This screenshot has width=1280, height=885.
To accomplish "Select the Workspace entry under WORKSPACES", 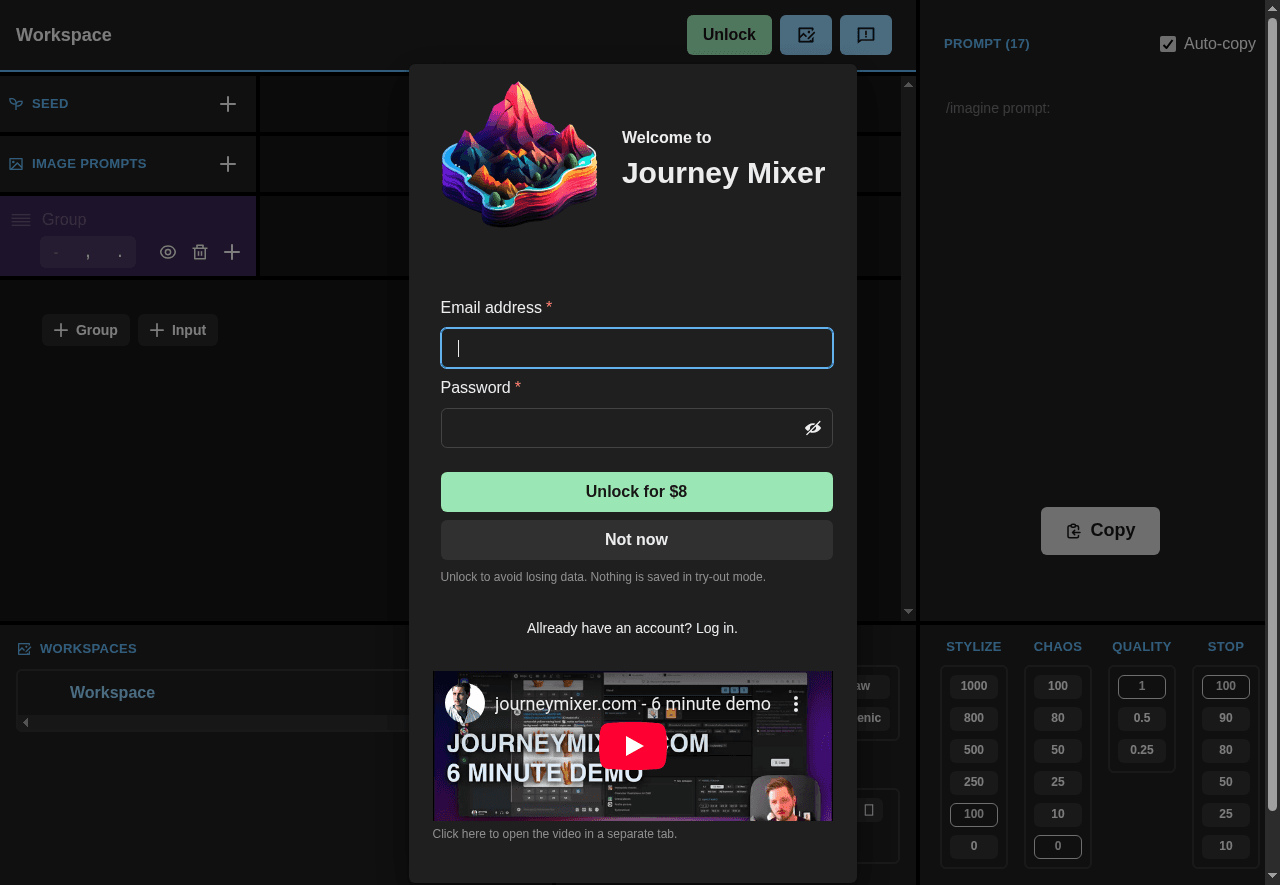I will [112, 692].
